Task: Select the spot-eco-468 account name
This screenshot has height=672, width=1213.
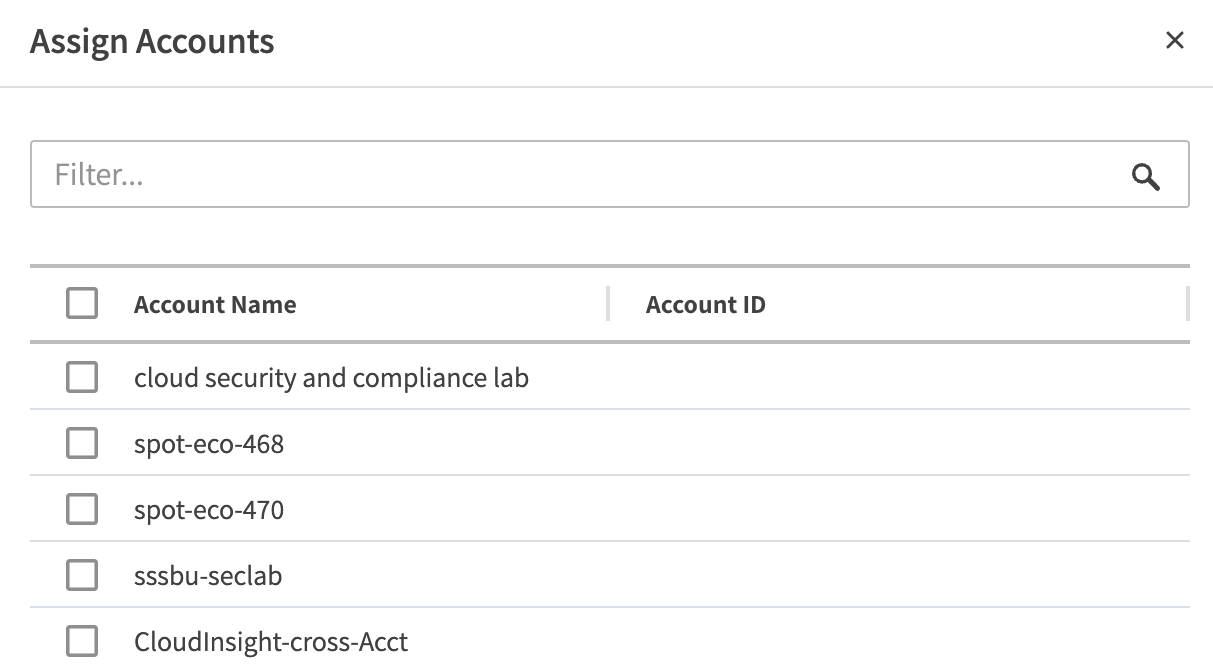Action: click(x=209, y=444)
